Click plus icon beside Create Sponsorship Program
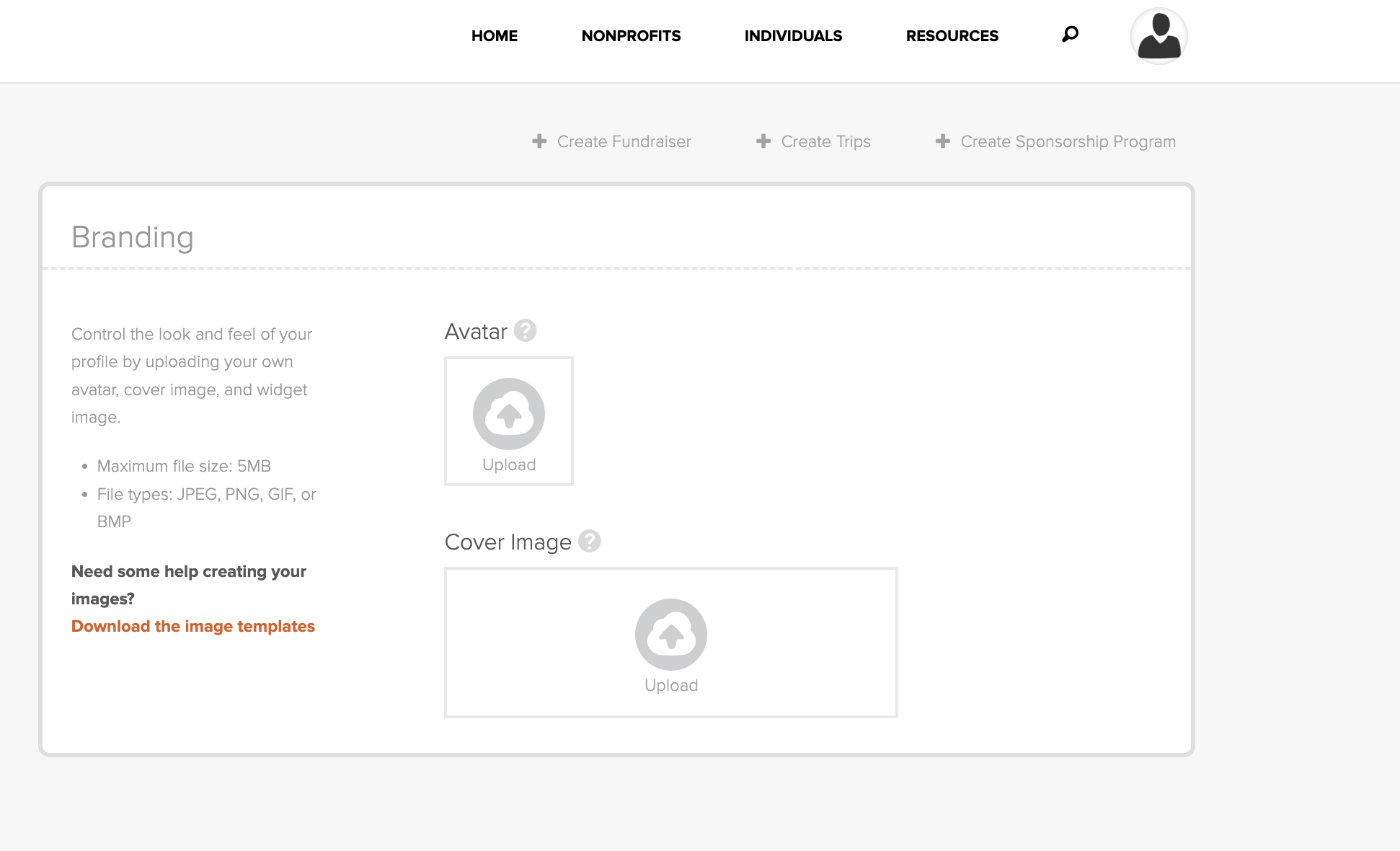Viewport: 1400px width, 851px height. pyautogui.click(x=943, y=141)
